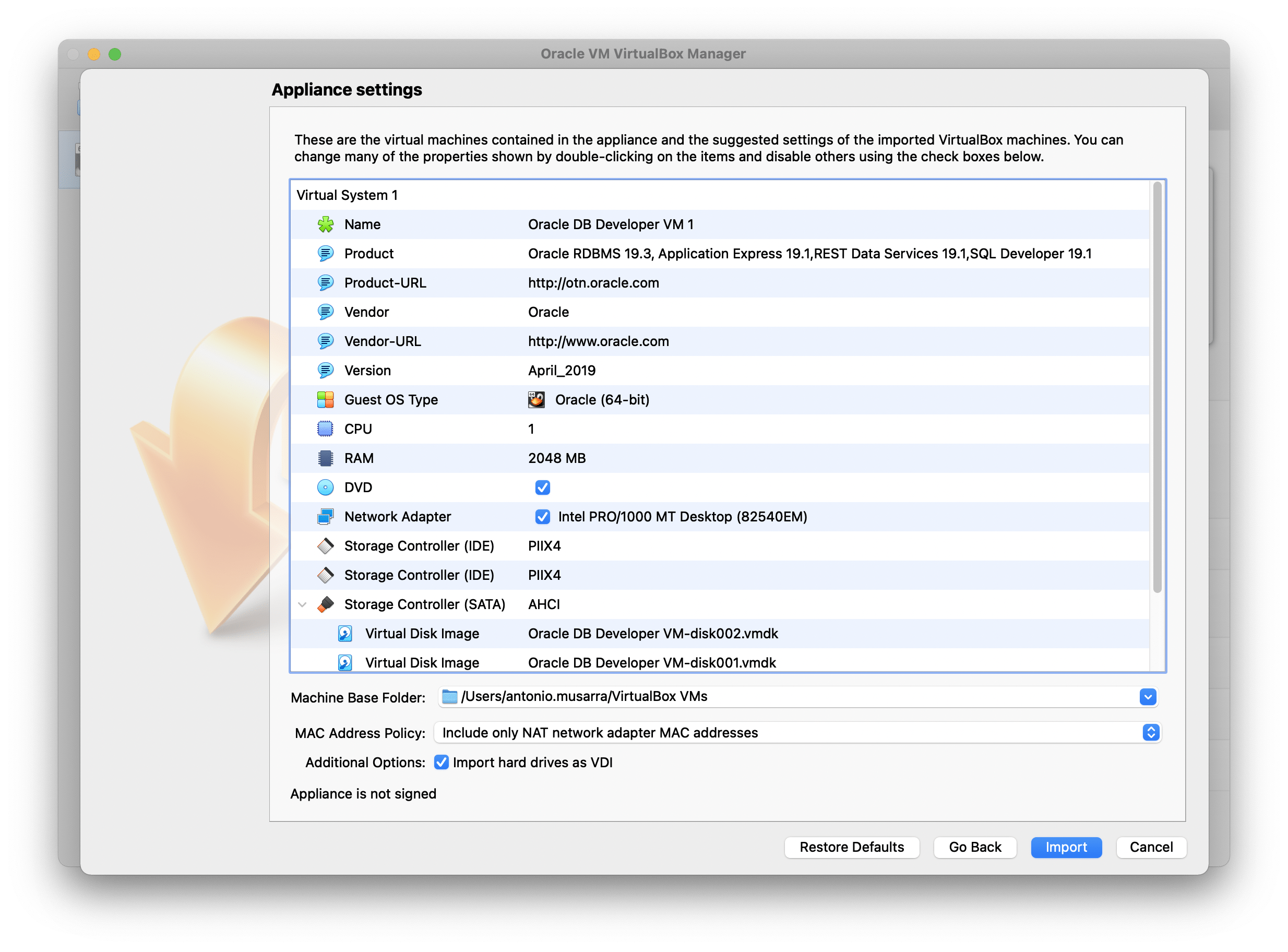Click the CPU chip icon

[x=326, y=430]
